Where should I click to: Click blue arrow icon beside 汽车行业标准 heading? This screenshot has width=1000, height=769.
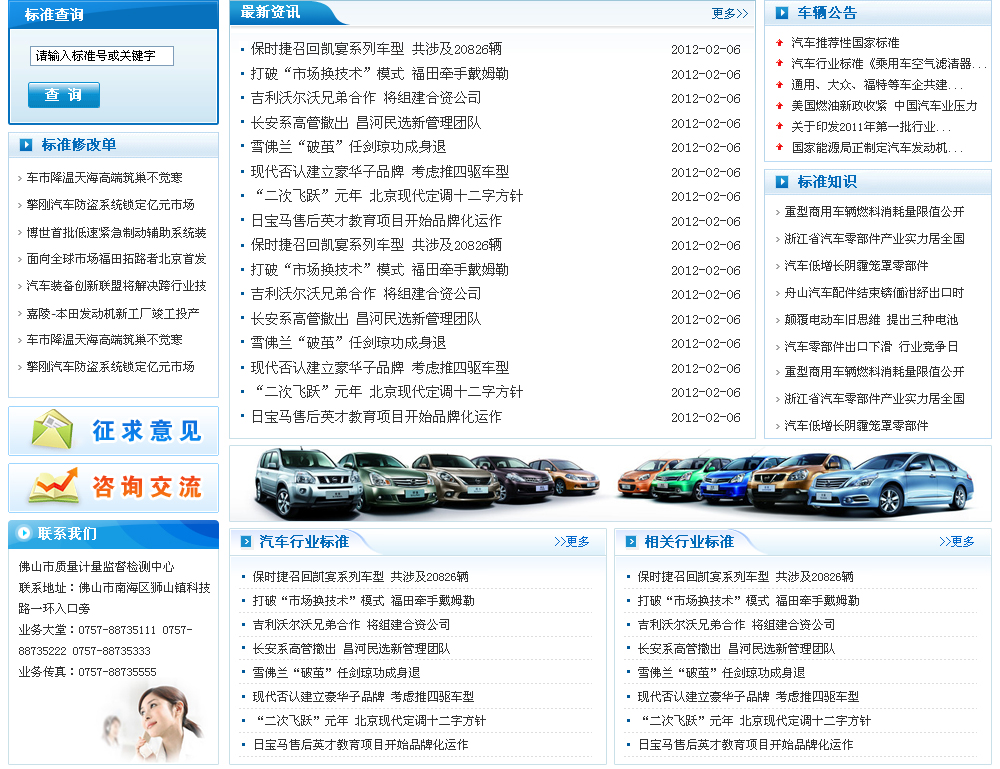tap(245, 542)
